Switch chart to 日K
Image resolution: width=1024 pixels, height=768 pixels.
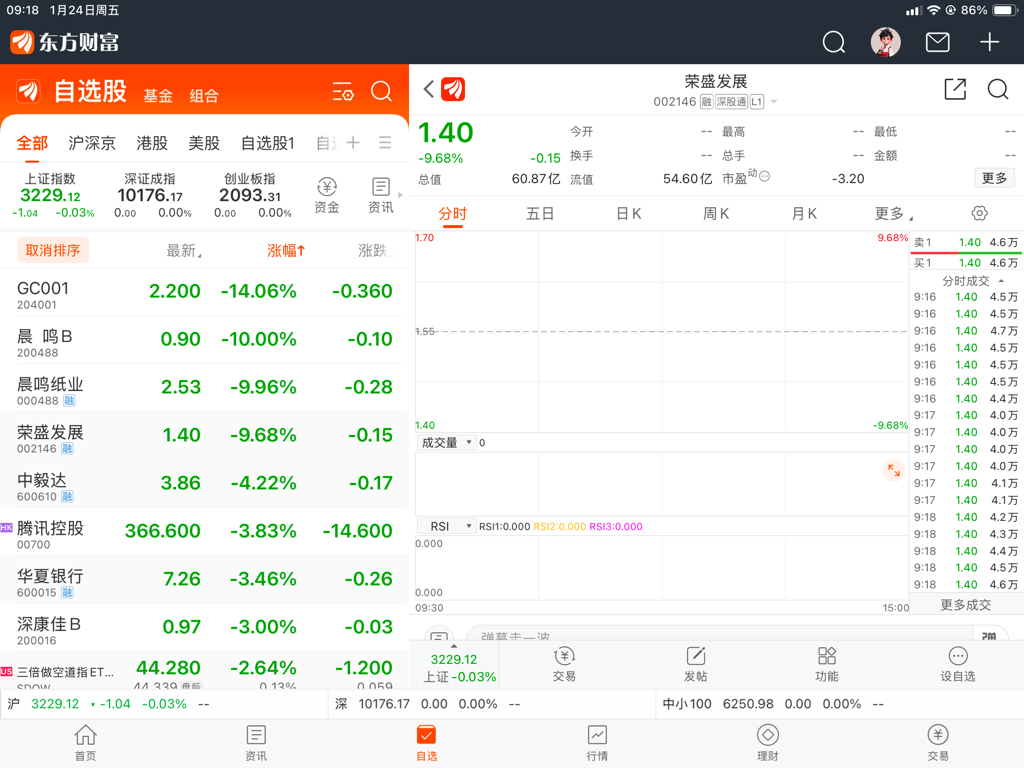(628, 214)
